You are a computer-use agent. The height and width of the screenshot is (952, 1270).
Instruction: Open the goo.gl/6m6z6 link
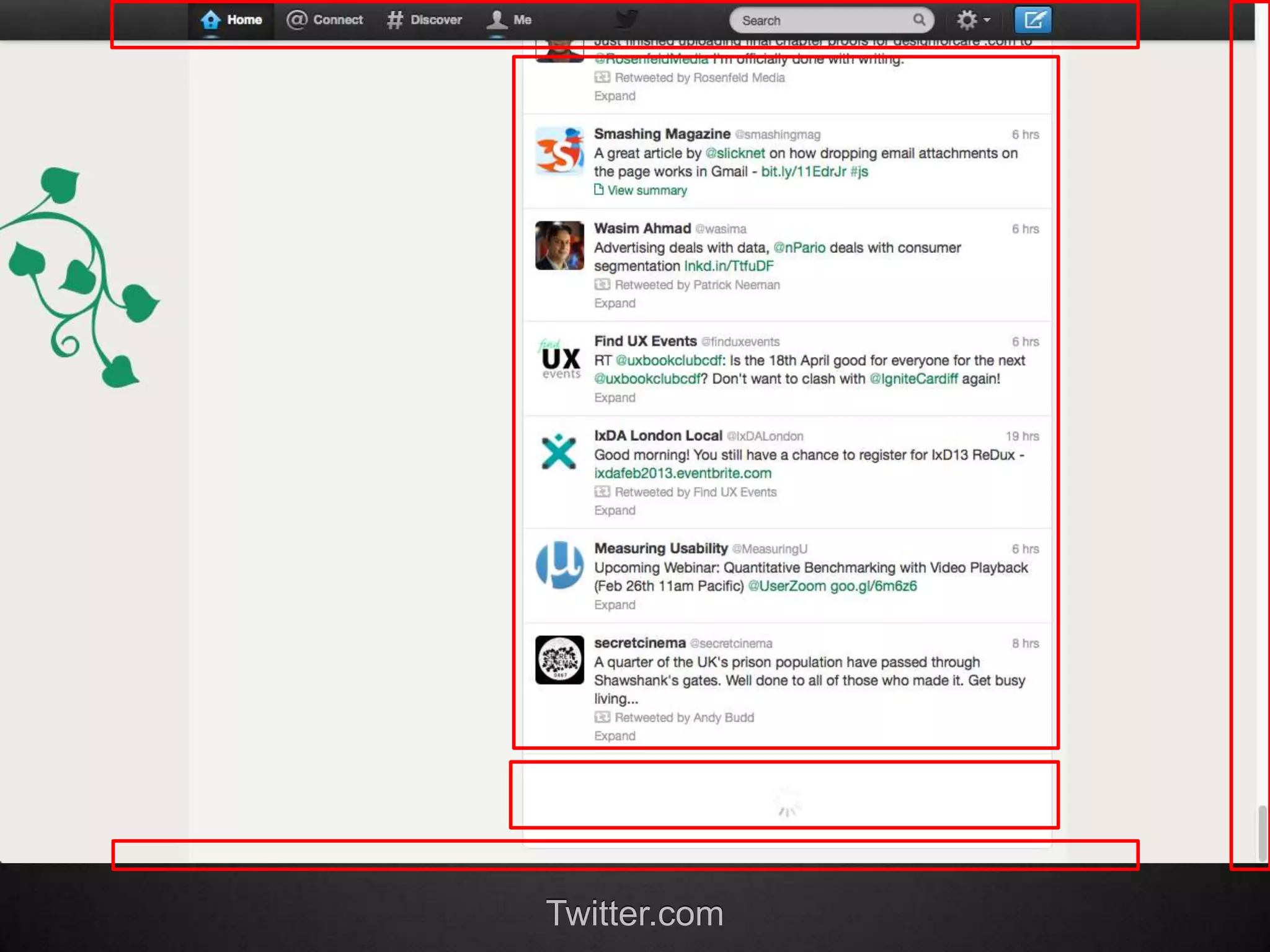coord(873,586)
